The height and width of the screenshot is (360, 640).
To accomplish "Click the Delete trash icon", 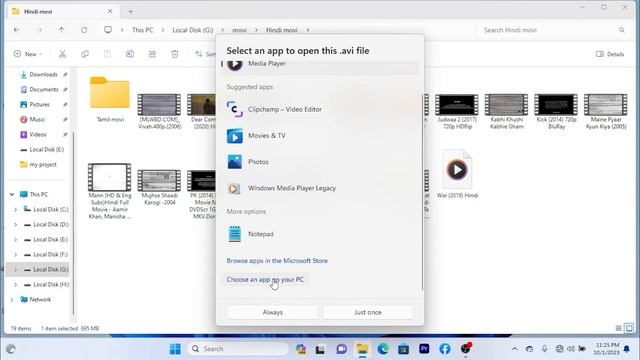I will pyautogui.click(x=175, y=54).
